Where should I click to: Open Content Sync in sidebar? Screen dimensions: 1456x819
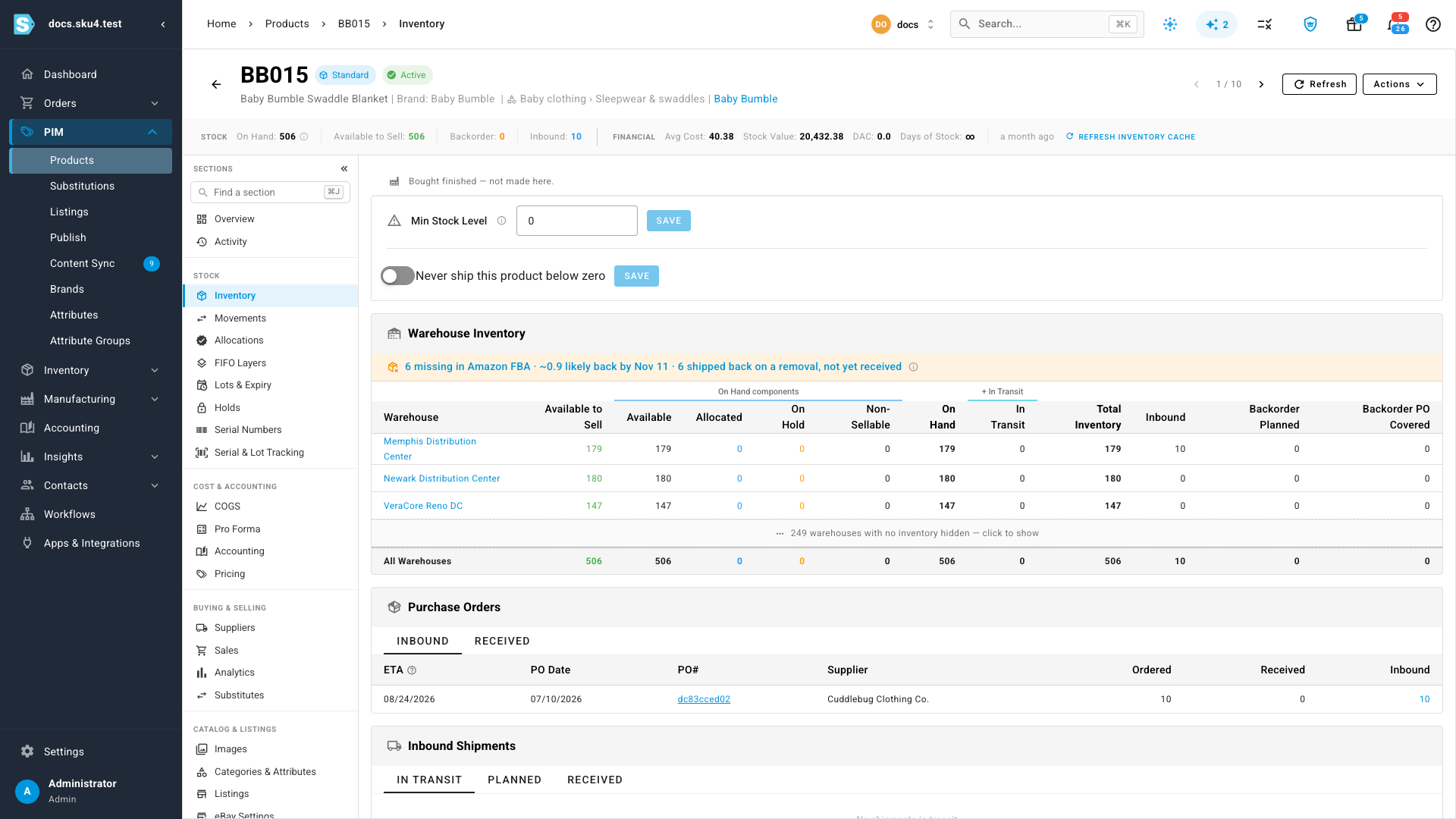[x=91, y=263]
